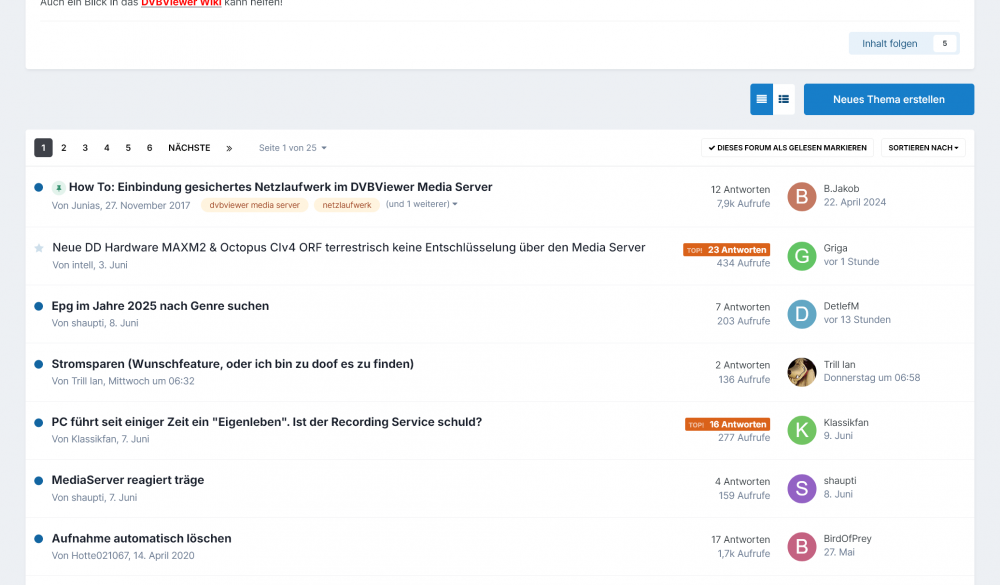Open shaupti's purple avatar thumbnail
The image size is (1000, 585).
[x=801, y=488]
